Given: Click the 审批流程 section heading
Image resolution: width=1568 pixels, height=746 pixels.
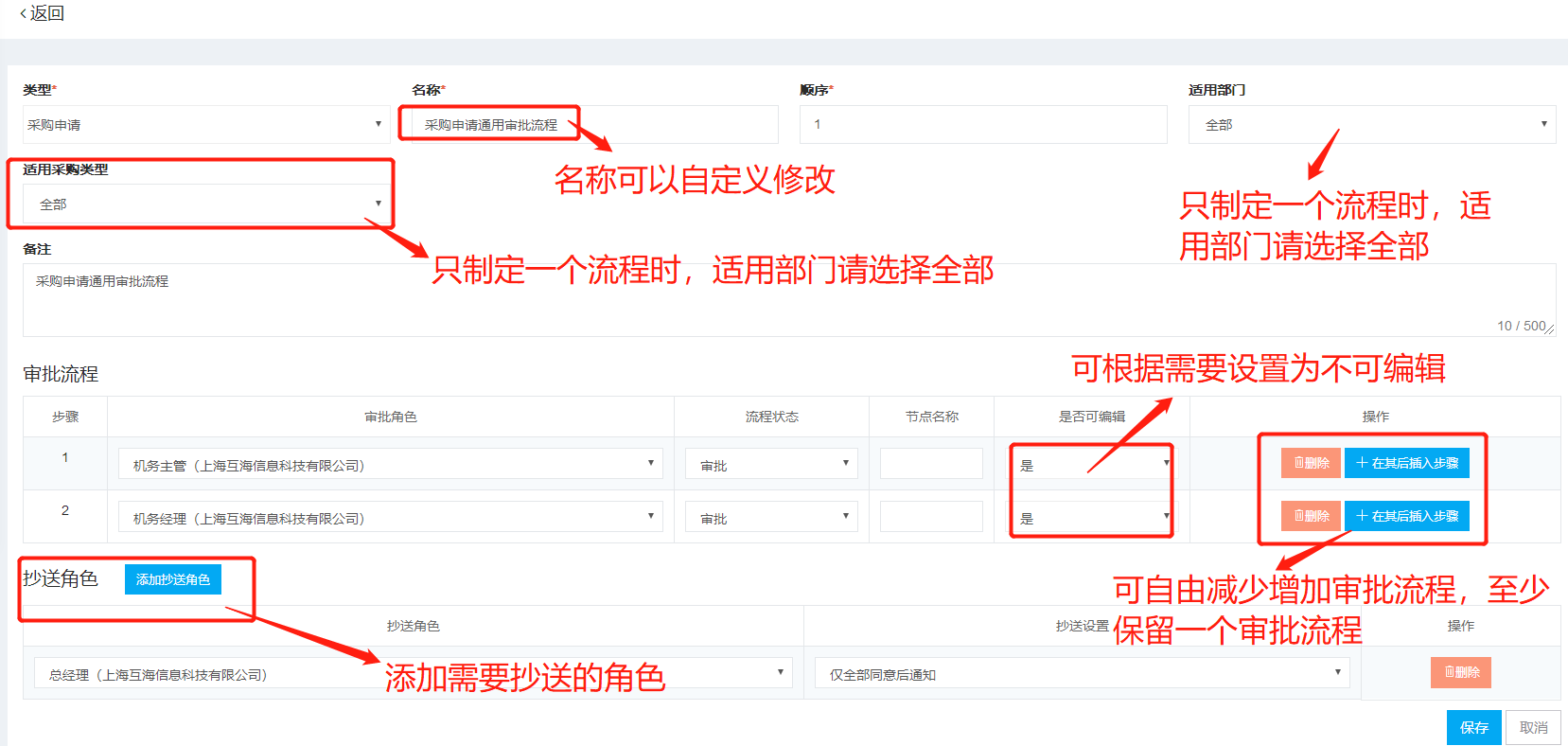Looking at the screenshot, I should (61, 374).
